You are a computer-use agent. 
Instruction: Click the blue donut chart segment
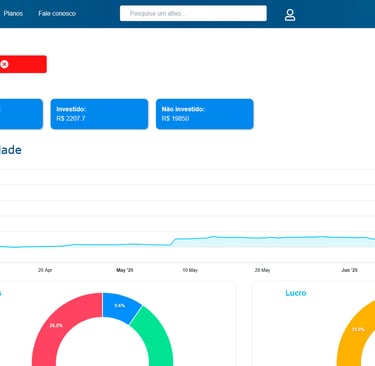point(119,306)
